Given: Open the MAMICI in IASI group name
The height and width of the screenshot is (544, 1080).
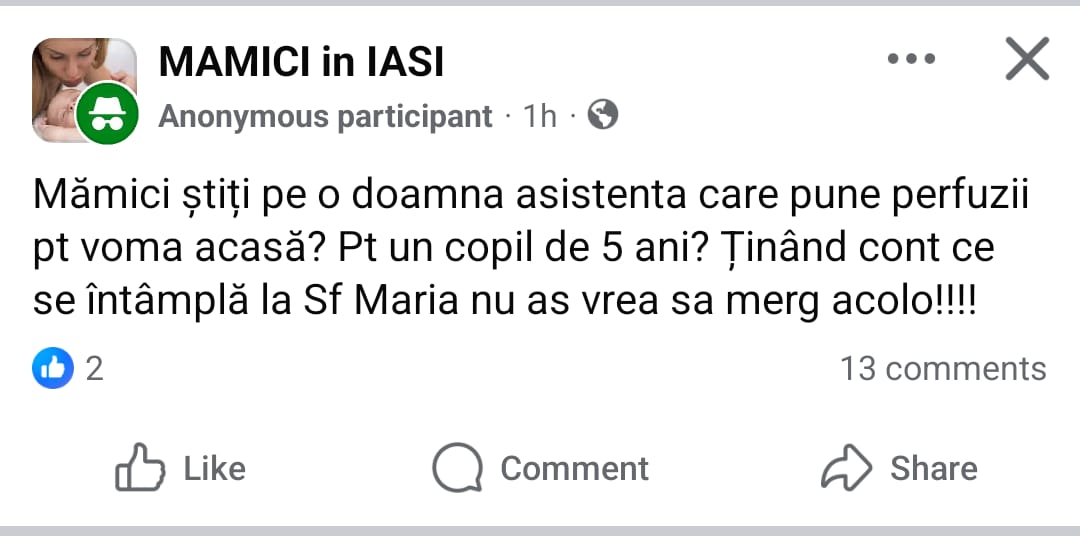Looking at the screenshot, I should pos(301,63).
